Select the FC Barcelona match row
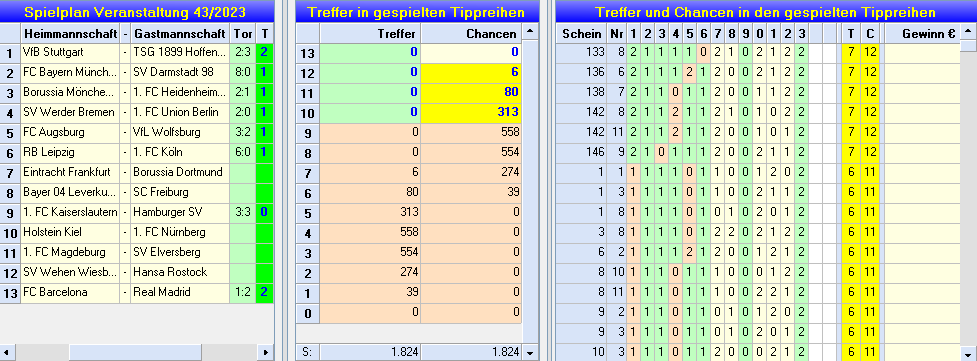Viewport: 977px width, 361px height. click(x=136, y=292)
